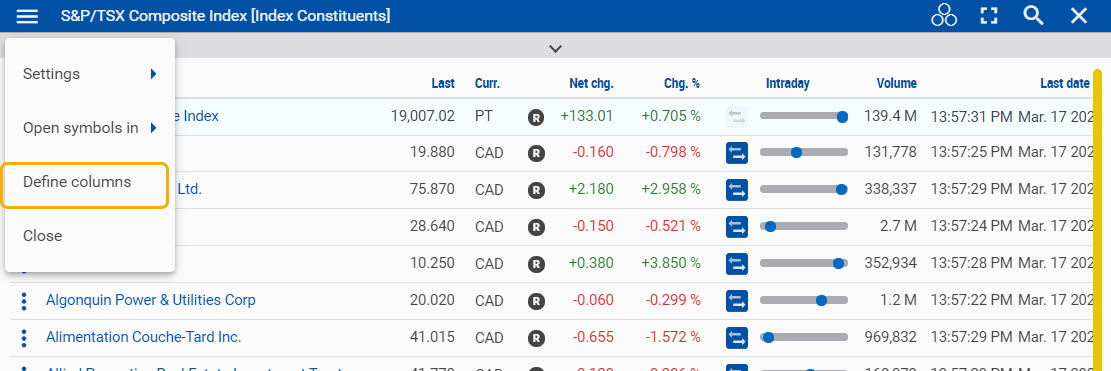Viewport: 1111px width, 371px height.
Task: Open the three-dot menu for Alimentation Couche-Tard
Action: pyautogui.click(x=24, y=338)
